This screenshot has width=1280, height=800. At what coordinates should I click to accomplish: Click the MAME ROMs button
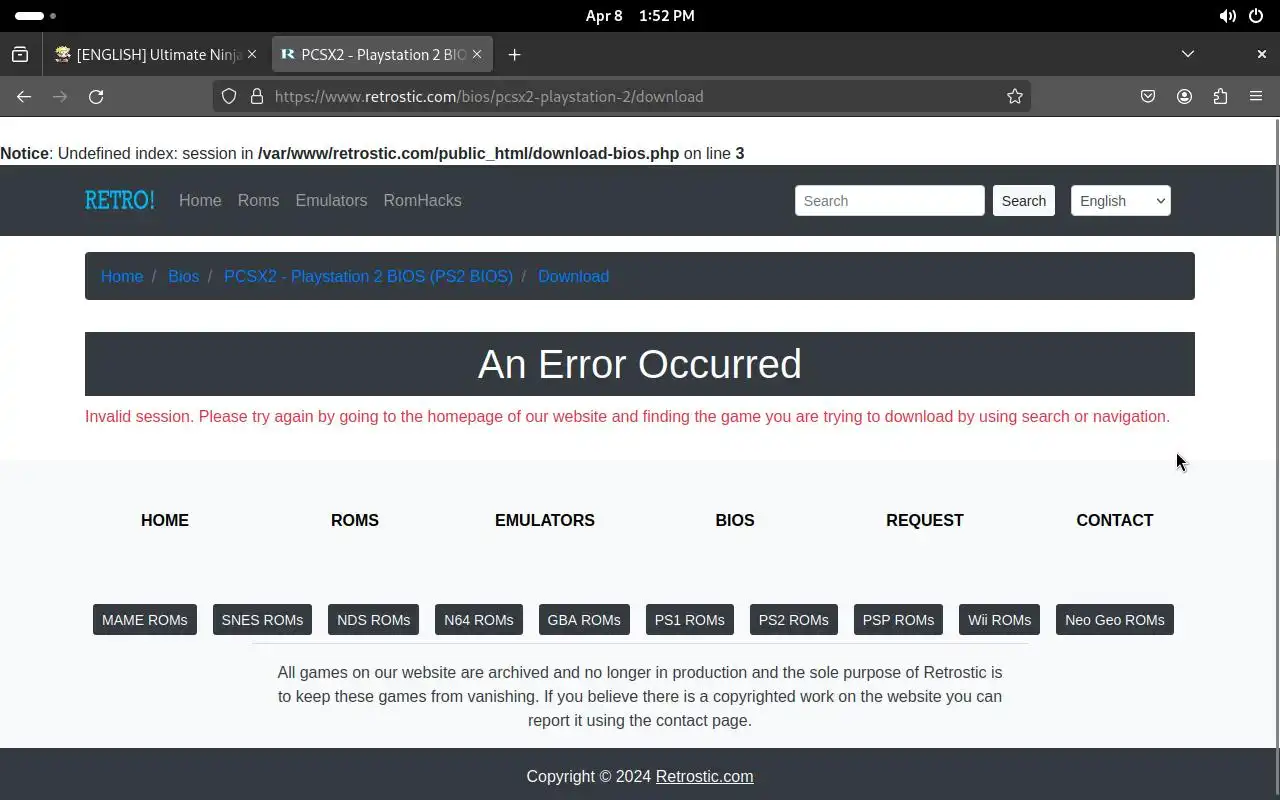145,620
